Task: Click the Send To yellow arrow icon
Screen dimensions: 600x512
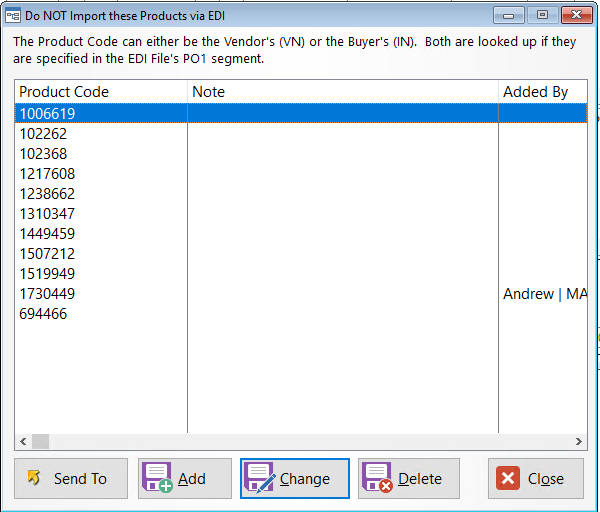Action: tap(34, 478)
